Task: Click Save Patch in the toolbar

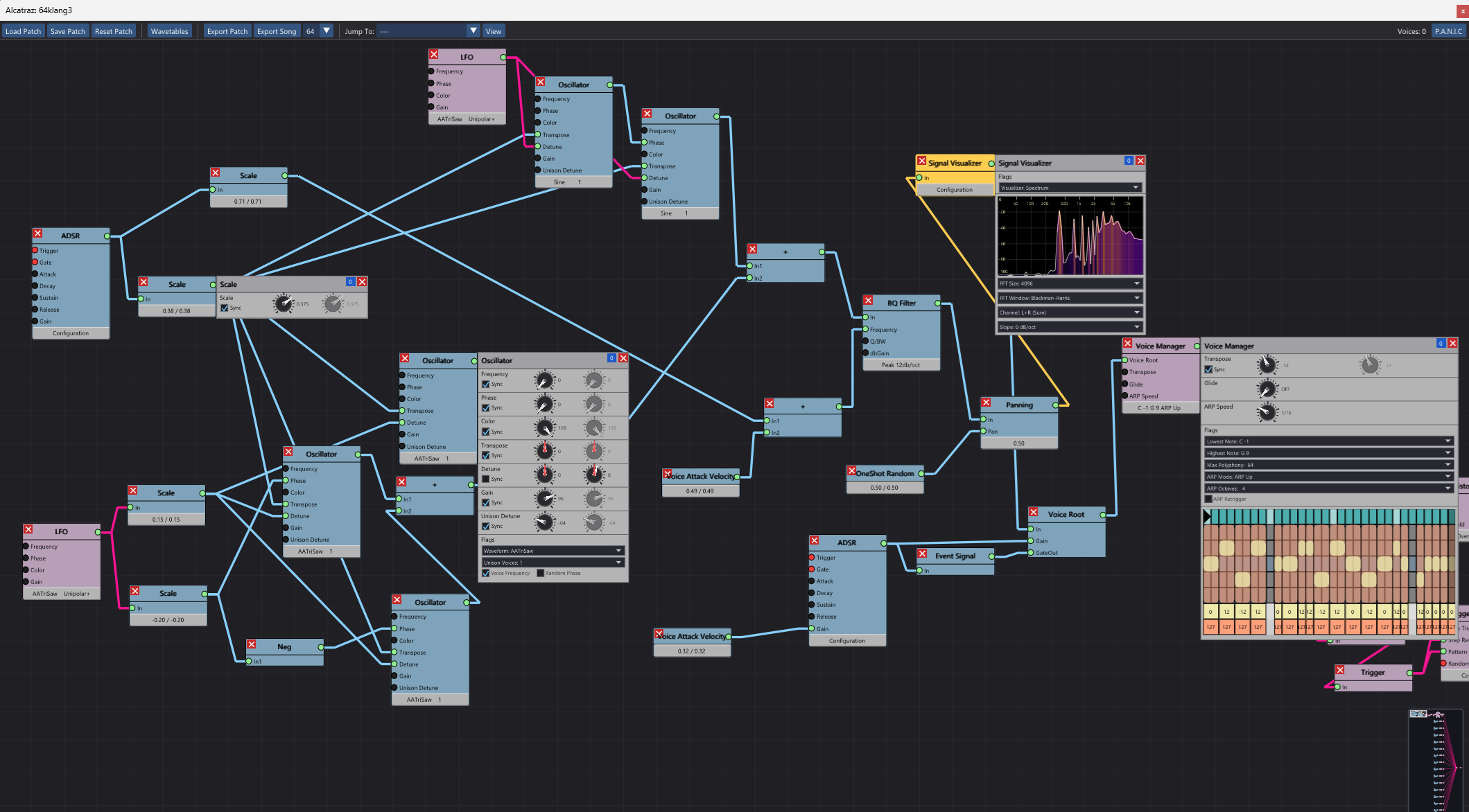Action: (68, 31)
